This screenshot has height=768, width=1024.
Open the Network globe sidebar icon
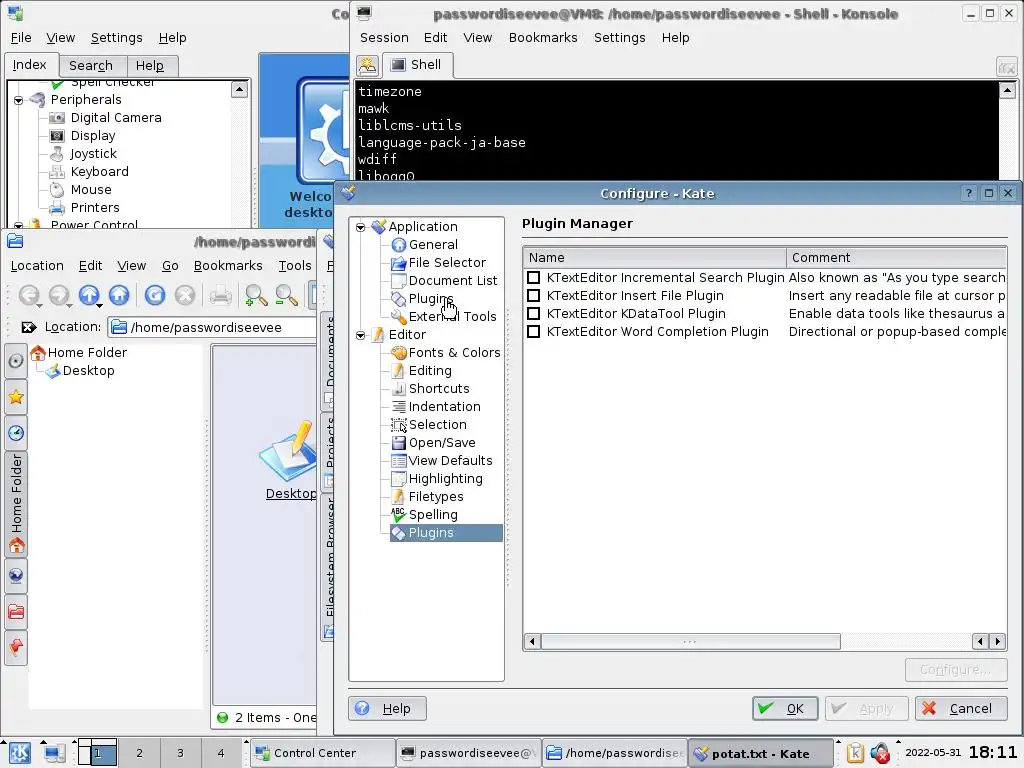(16, 575)
